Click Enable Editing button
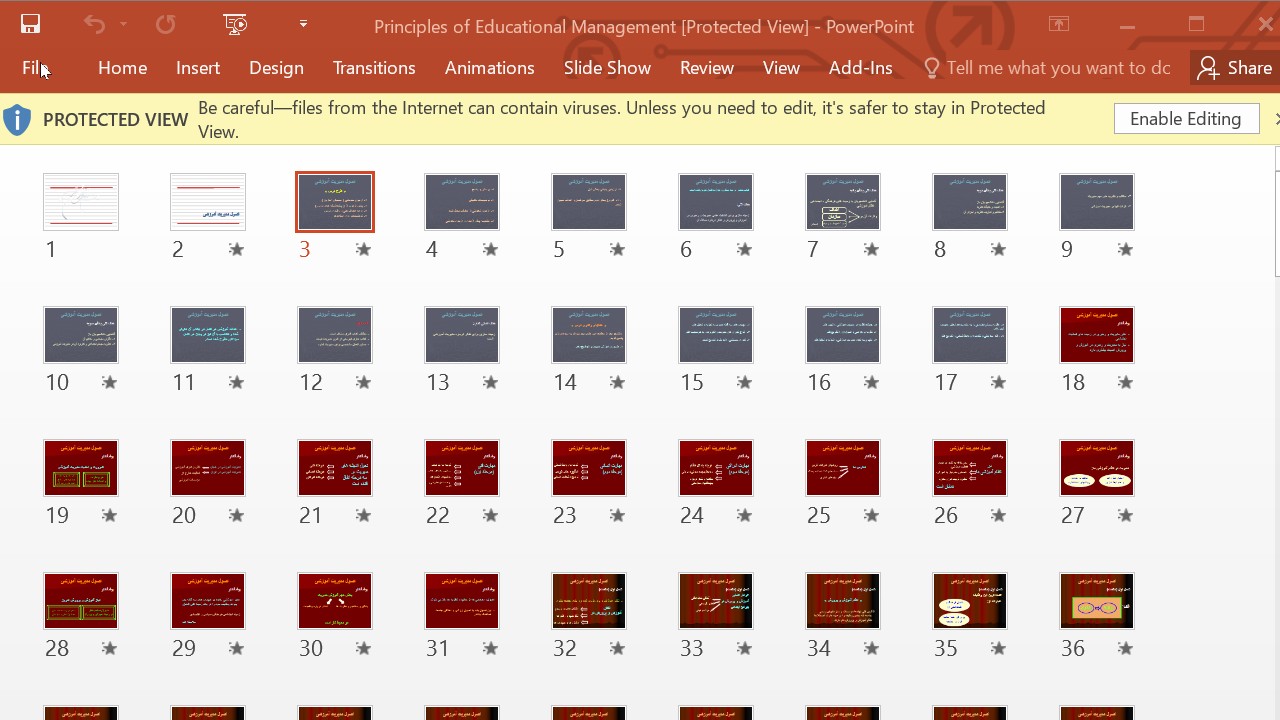Viewport: 1280px width, 720px height. coord(1185,119)
